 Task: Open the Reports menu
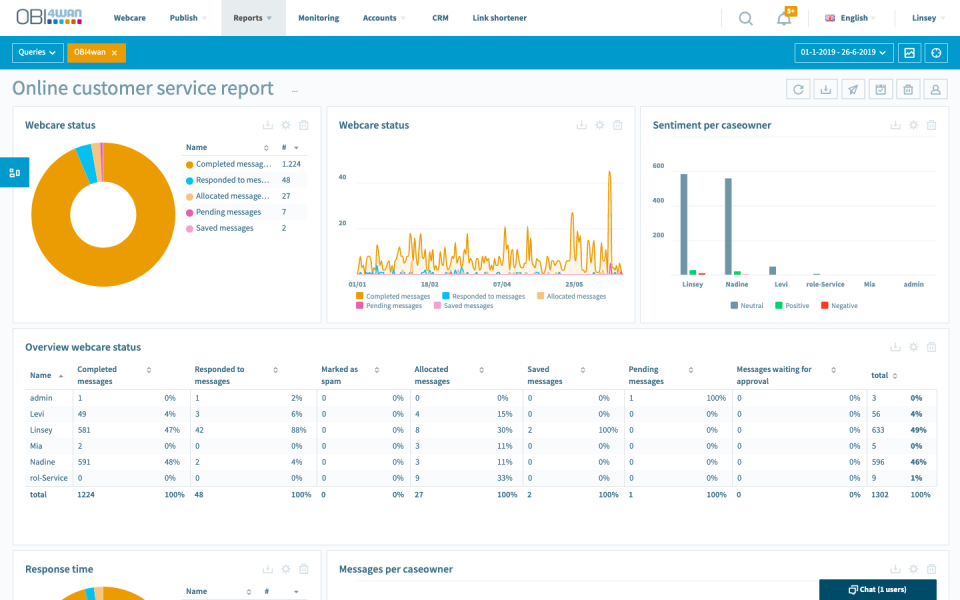point(252,17)
